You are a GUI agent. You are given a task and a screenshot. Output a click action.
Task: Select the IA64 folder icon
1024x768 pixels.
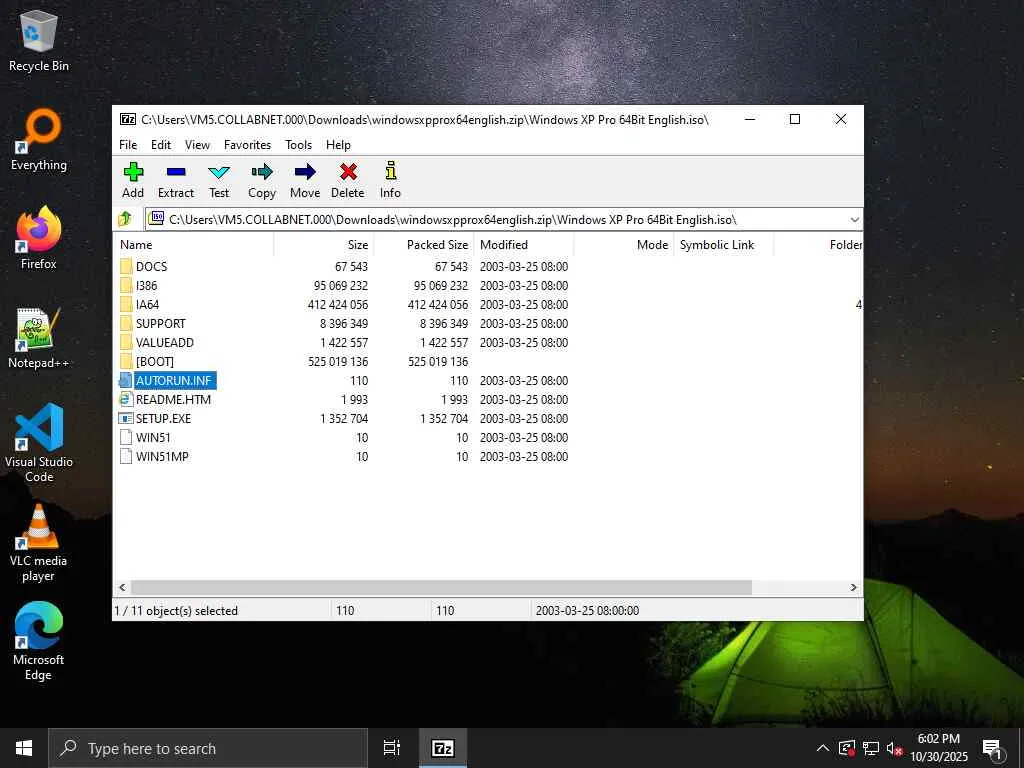[x=126, y=304]
